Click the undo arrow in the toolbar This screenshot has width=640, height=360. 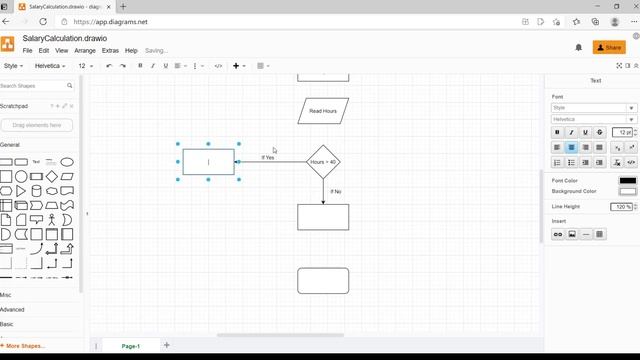[x=109, y=66]
